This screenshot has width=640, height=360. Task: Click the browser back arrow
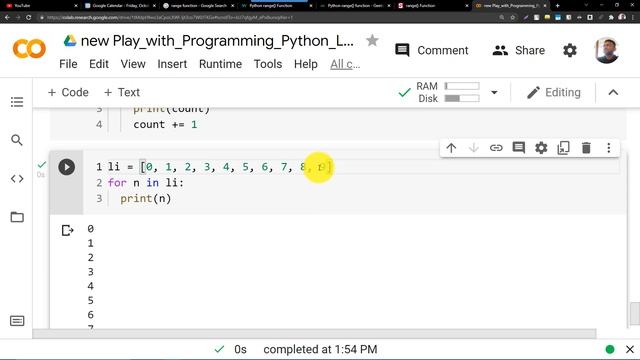[7, 18]
